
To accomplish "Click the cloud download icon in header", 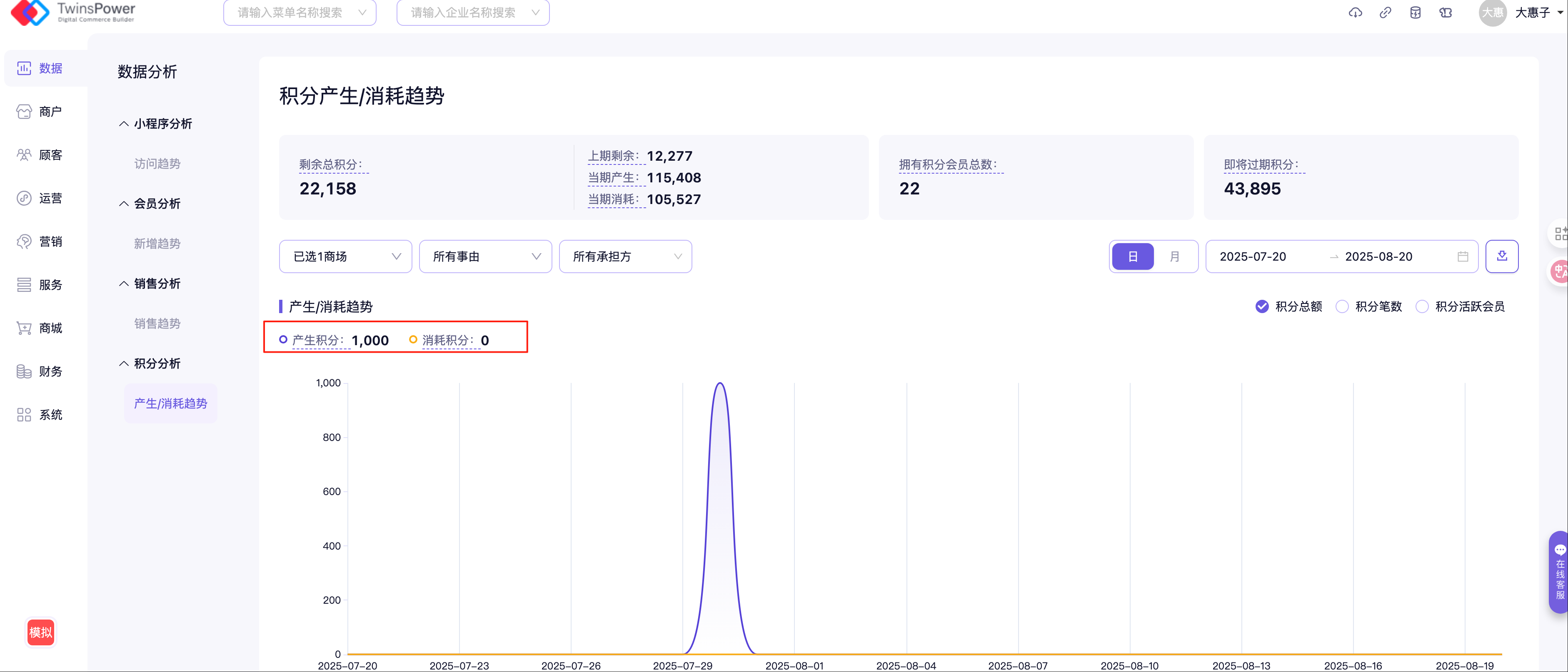I will 1355,13.
